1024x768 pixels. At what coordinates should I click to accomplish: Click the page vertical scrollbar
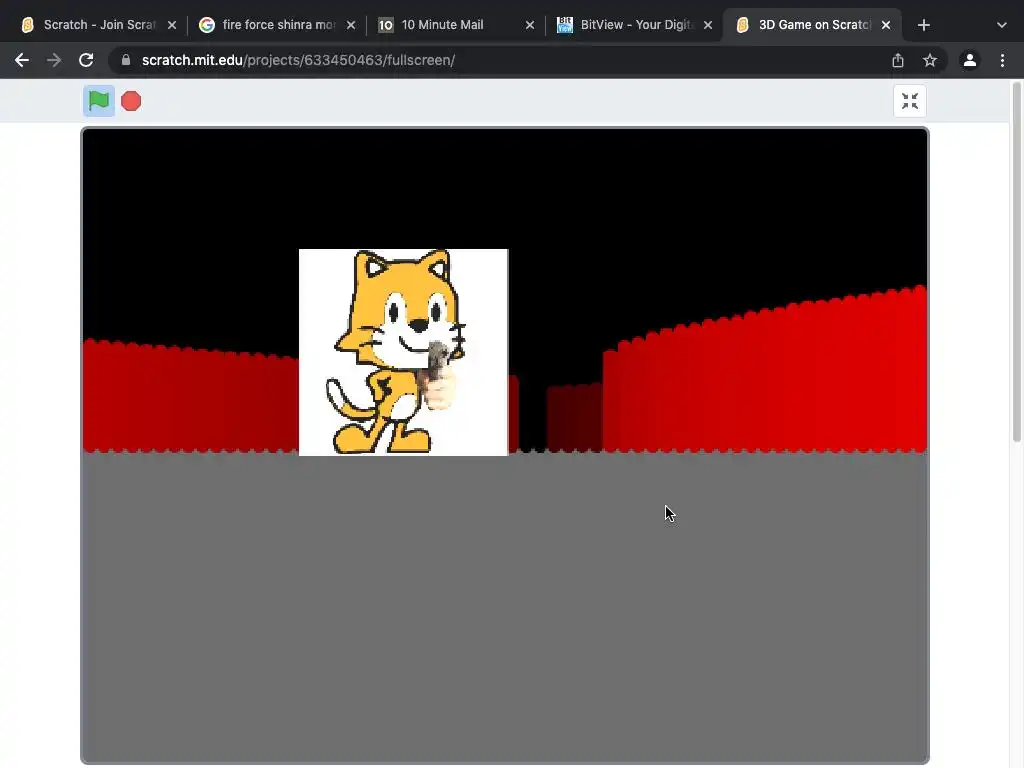pyautogui.click(x=1017, y=262)
